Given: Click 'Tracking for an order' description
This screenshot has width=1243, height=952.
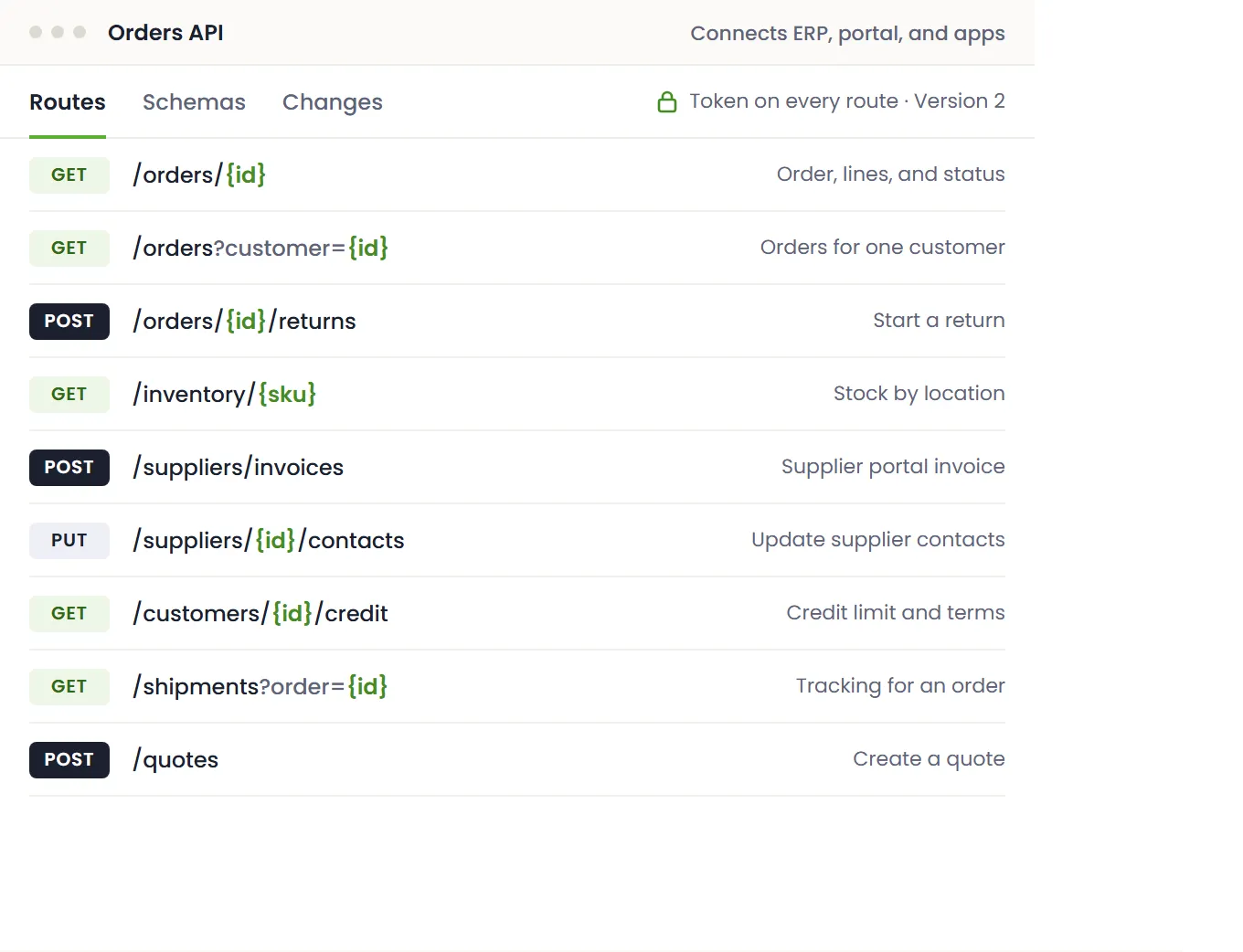Looking at the screenshot, I should [900, 686].
